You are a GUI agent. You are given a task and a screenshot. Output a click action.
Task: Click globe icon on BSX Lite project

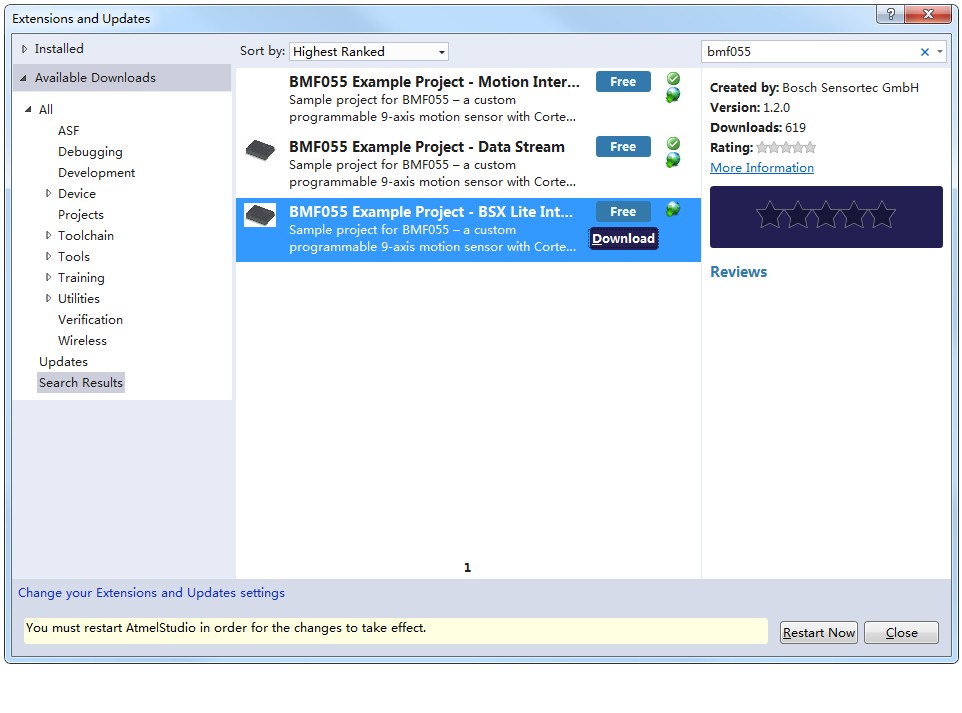tap(673, 209)
